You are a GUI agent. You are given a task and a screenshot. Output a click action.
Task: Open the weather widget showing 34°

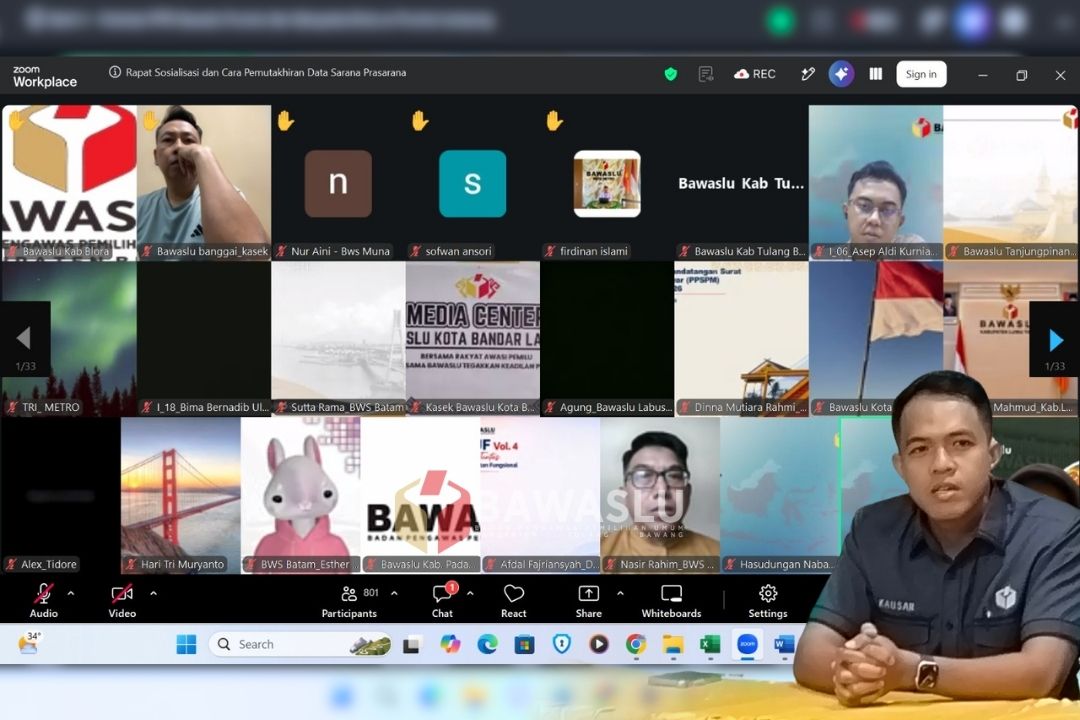[x=29, y=644]
